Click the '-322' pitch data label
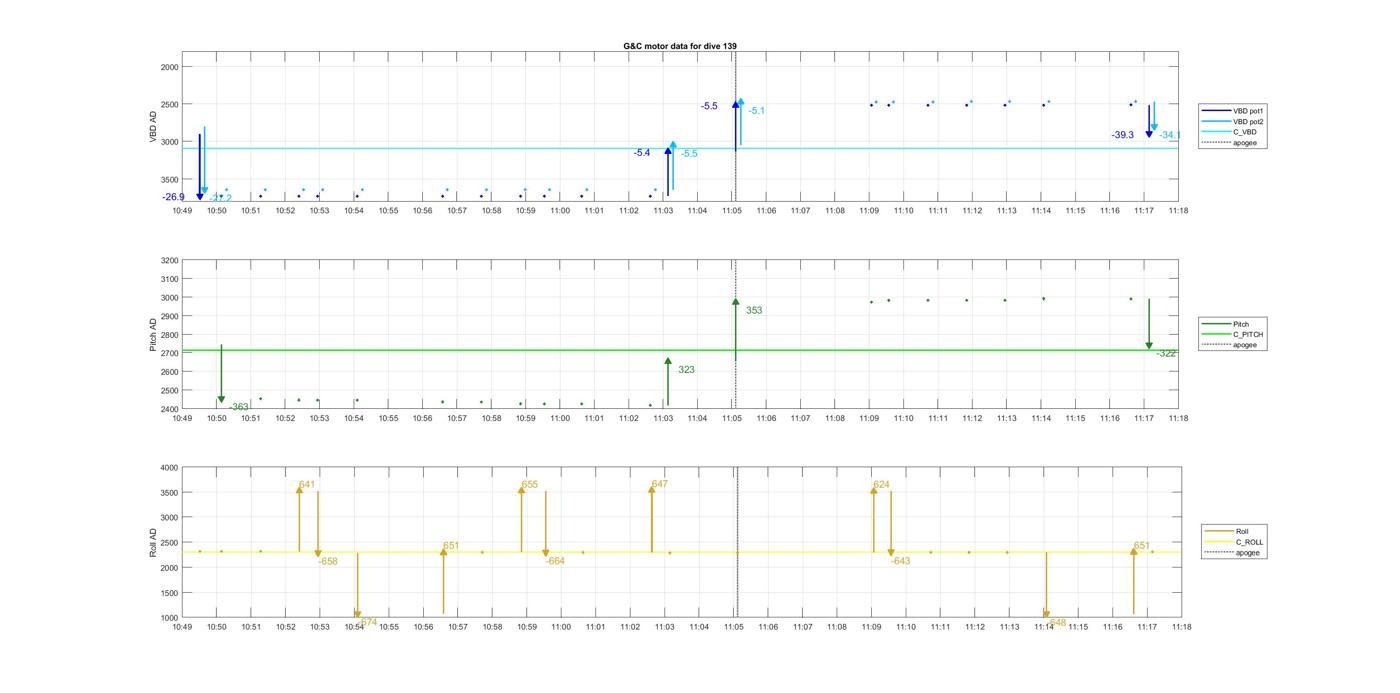This screenshot has height=693, width=1400. tap(1166, 354)
